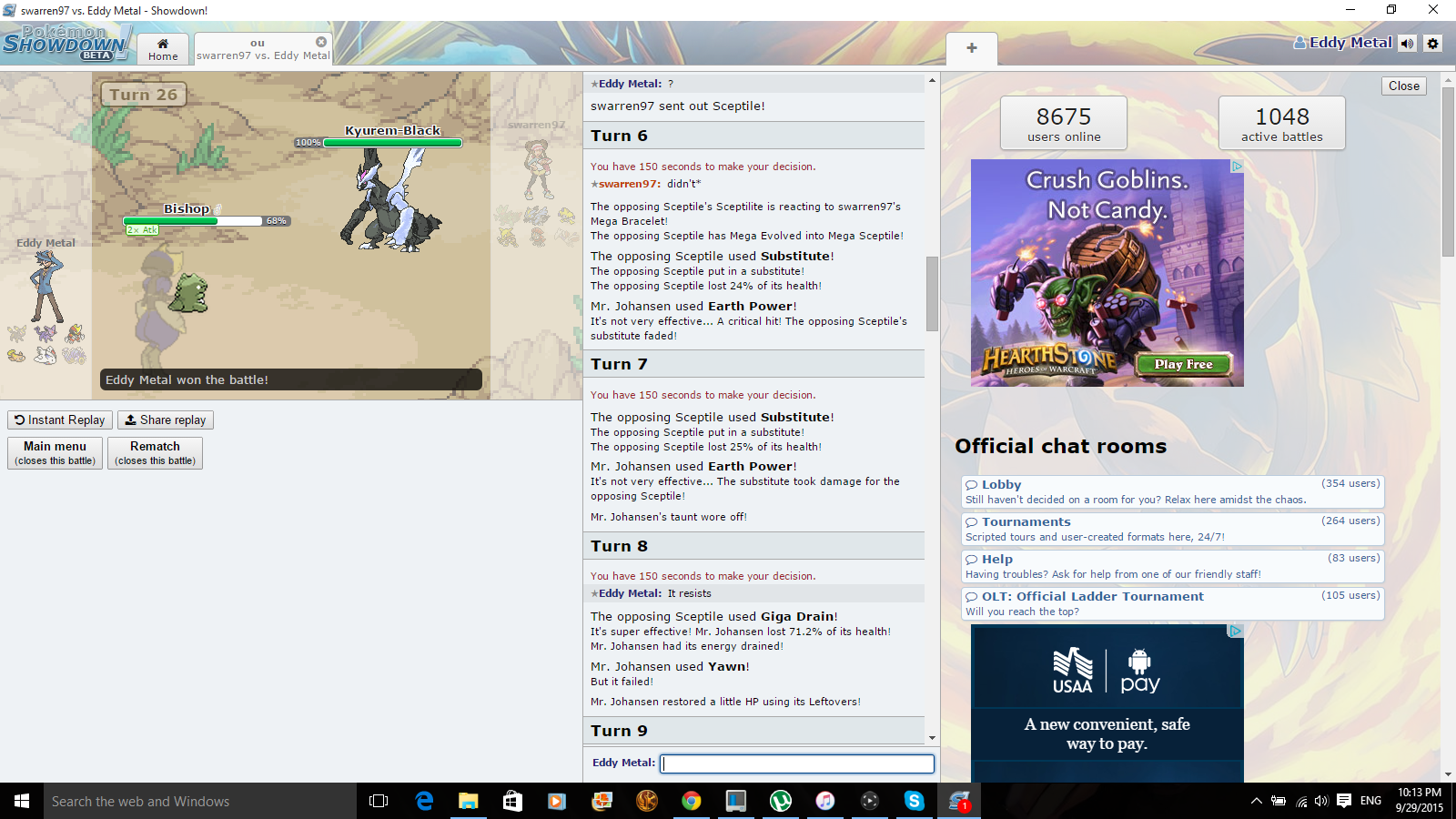
Task: Click the chat message input field
Action: click(x=797, y=763)
